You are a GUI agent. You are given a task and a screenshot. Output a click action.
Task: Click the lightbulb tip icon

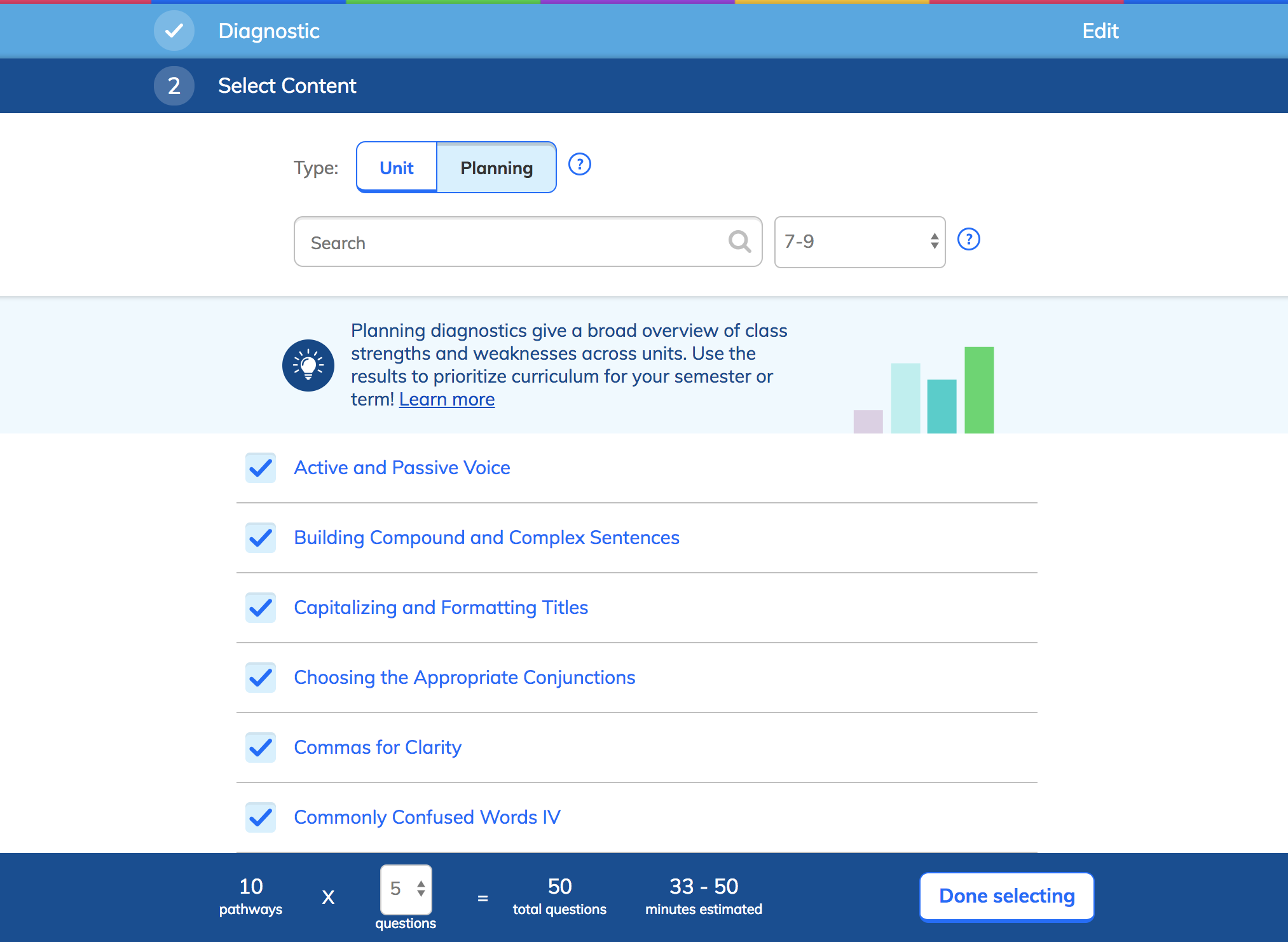(x=308, y=365)
